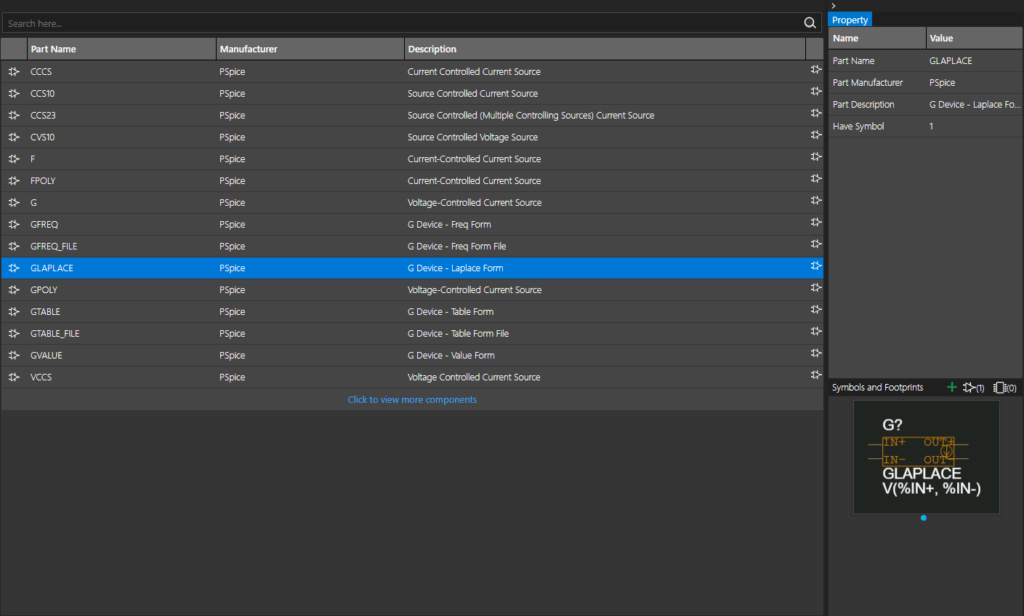This screenshot has width=1024, height=616.
Task: Sort by the Manufacturer column header
Action: [x=310, y=49]
